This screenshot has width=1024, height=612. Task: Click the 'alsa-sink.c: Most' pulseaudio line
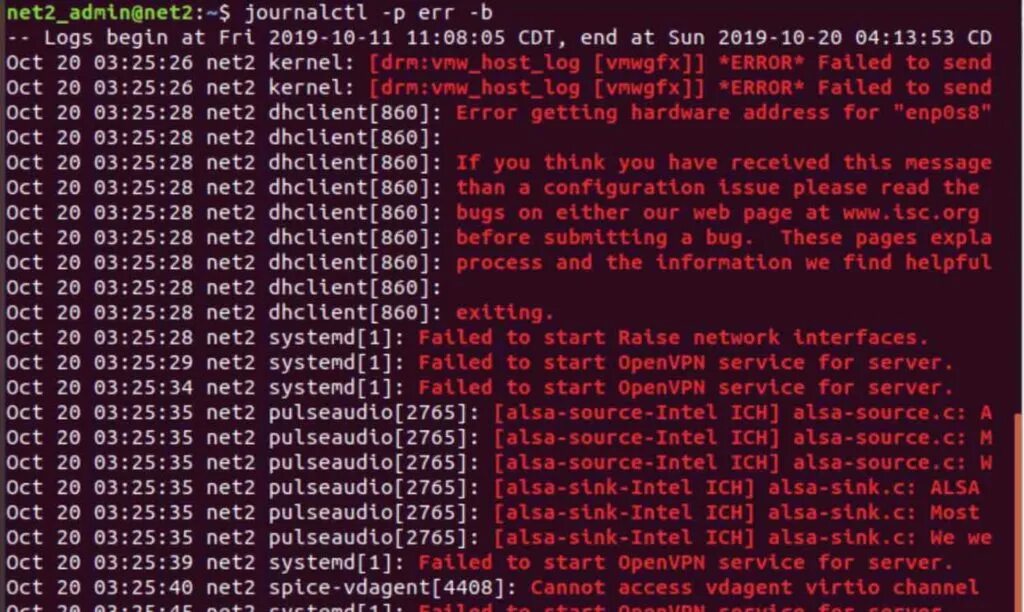click(x=492, y=512)
